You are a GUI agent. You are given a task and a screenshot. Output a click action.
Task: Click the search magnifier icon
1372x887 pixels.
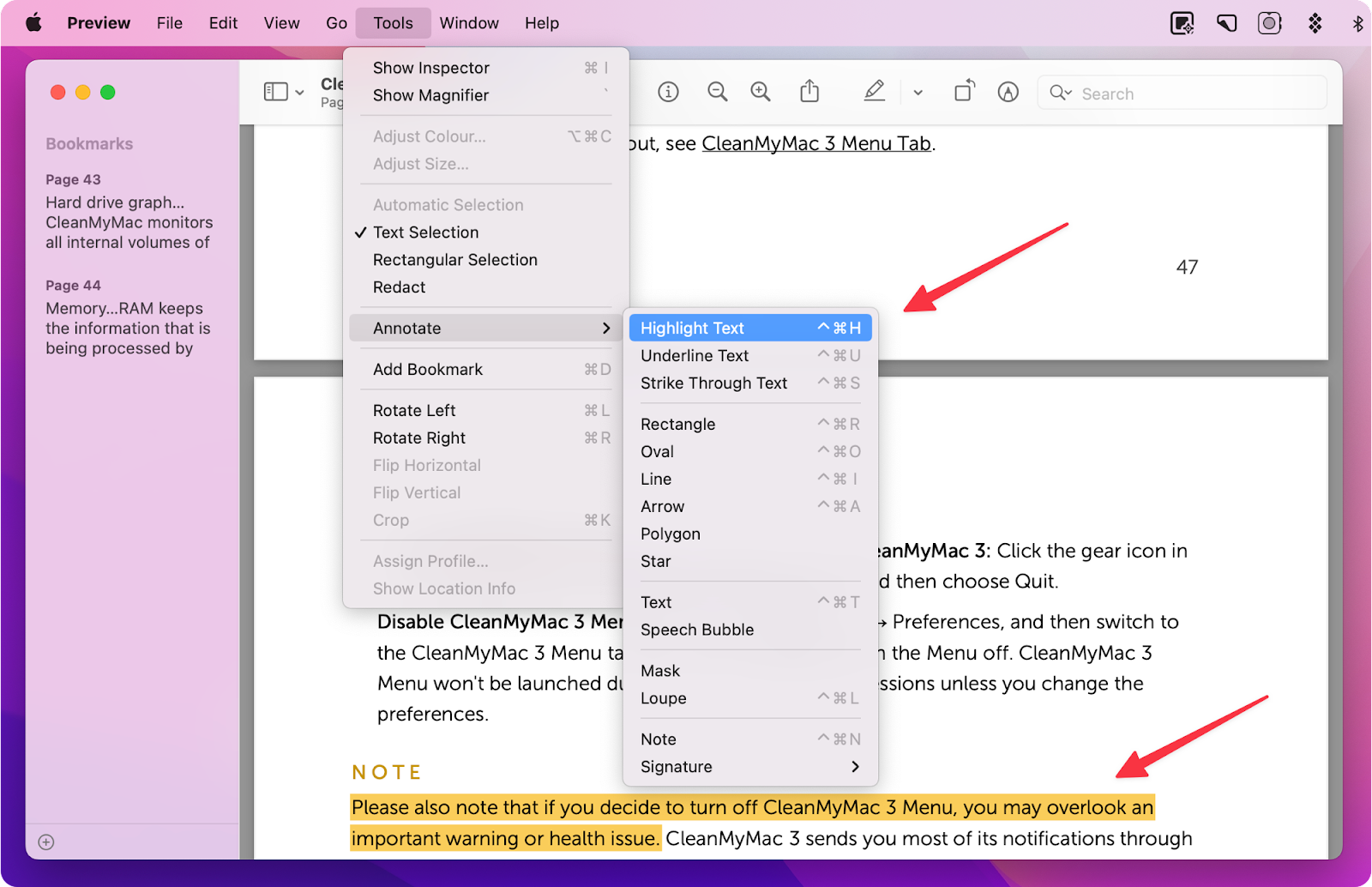point(1060,93)
